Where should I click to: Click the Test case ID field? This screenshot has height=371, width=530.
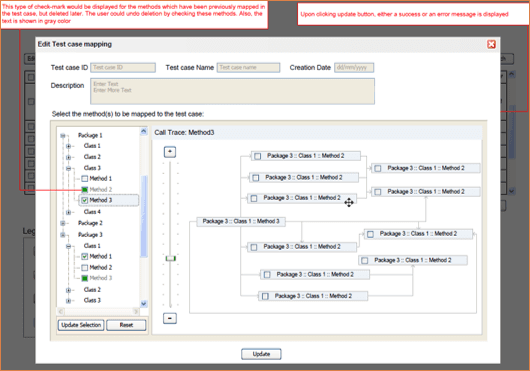pyautogui.click(x=123, y=68)
